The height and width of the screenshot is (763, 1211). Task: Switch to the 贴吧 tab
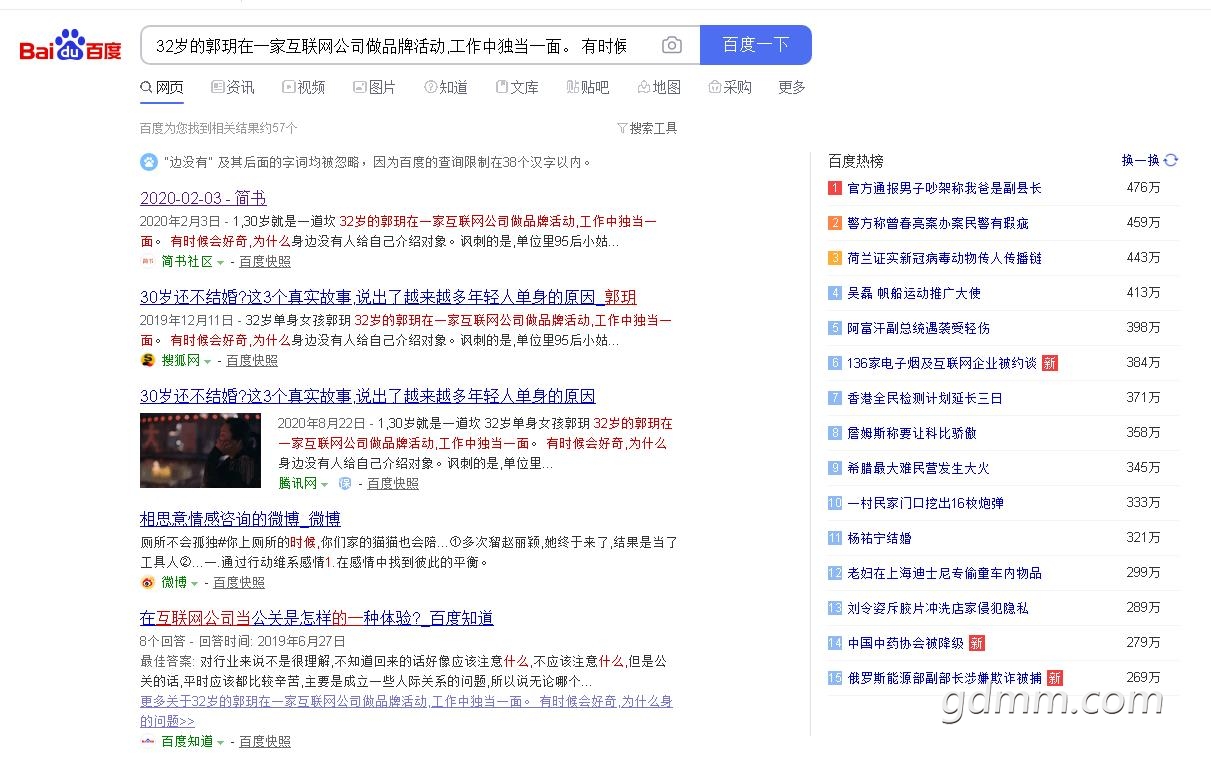(x=588, y=87)
